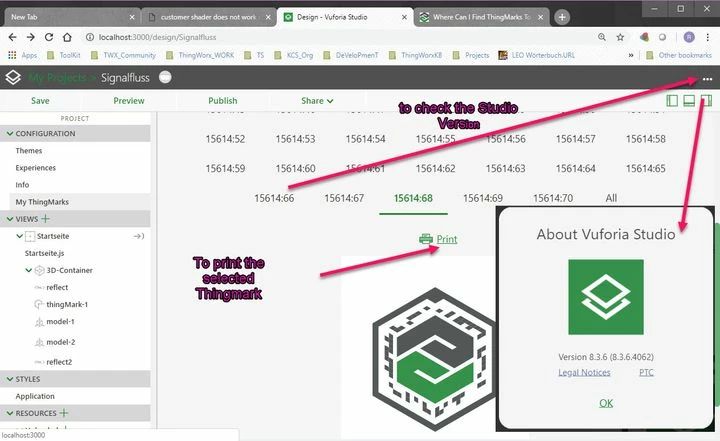Click the printer icon next to Print
Viewport: 720px width, 441px height.
426,239
